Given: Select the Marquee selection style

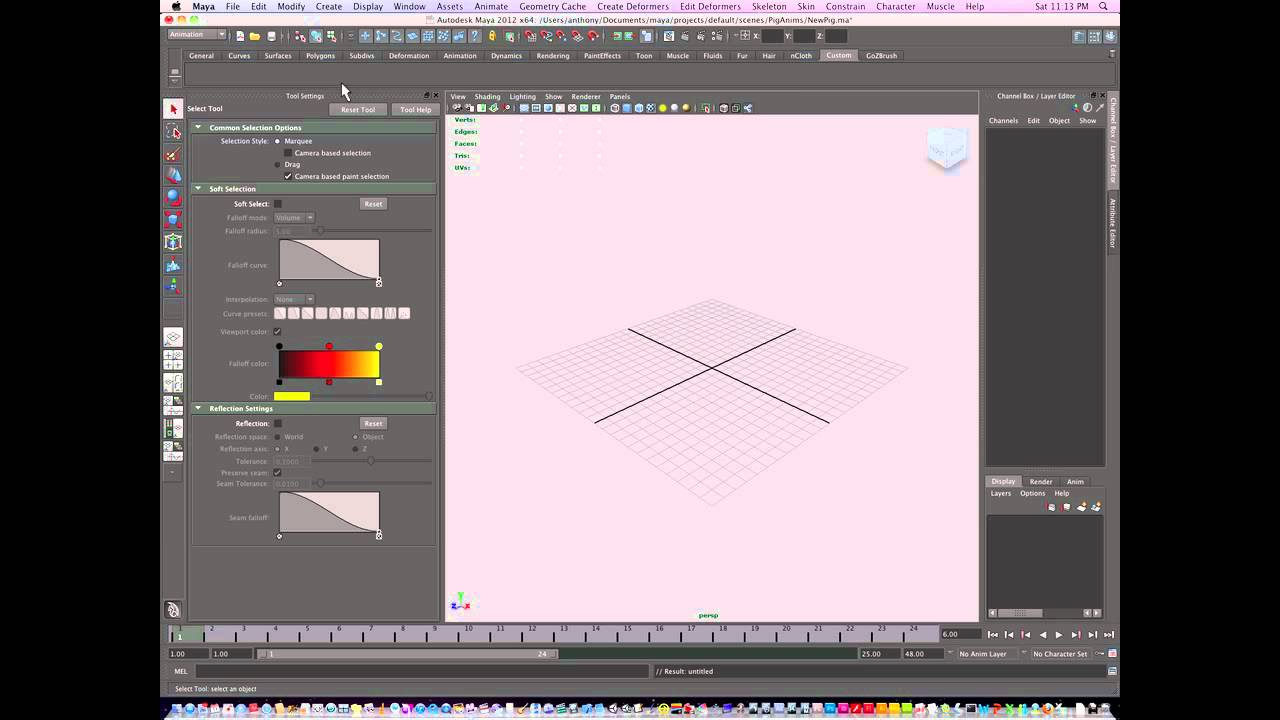Looking at the screenshot, I should coord(277,141).
